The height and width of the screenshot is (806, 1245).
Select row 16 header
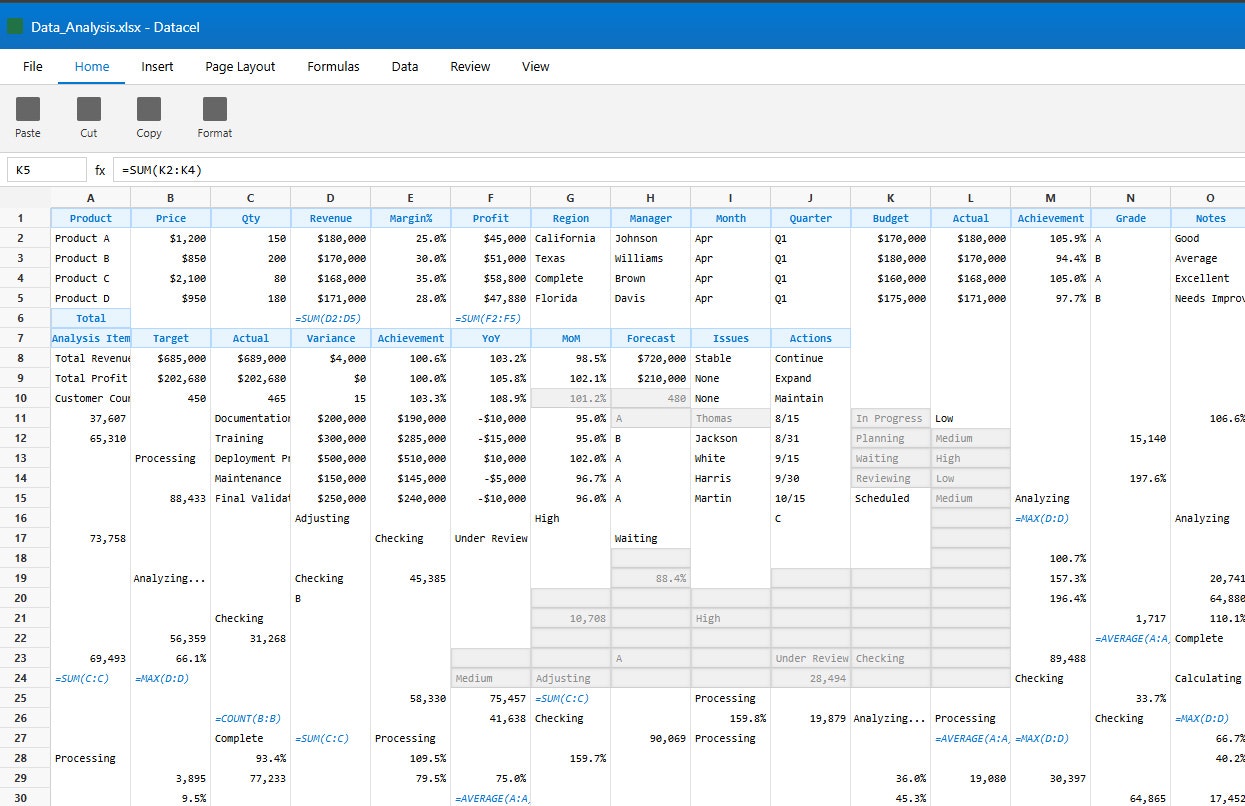[25, 518]
